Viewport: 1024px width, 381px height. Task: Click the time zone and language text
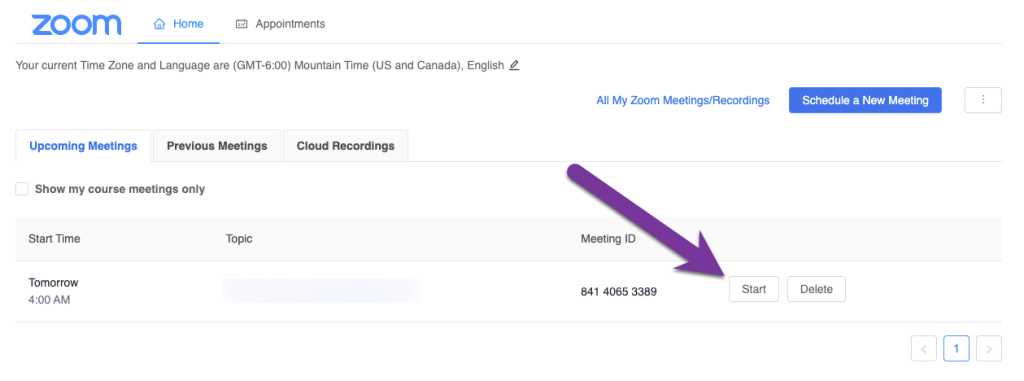pyautogui.click(x=260, y=65)
